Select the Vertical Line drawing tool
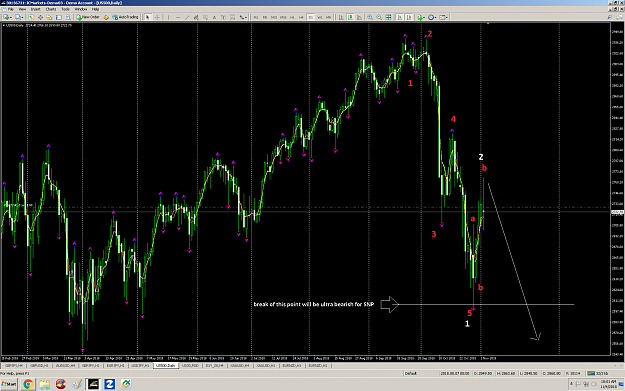Image resolution: width=625 pixels, height=391 pixels. (x=169, y=17)
